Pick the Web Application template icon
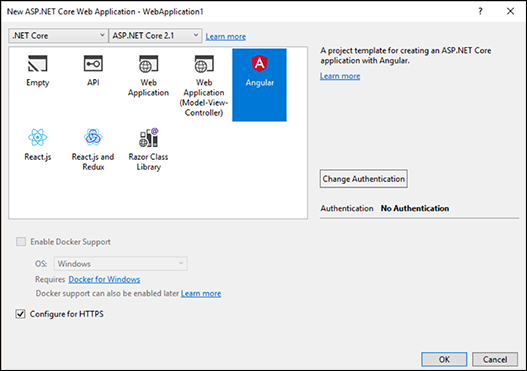The width and height of the screenshot is (527, 371). pos(148,64)
